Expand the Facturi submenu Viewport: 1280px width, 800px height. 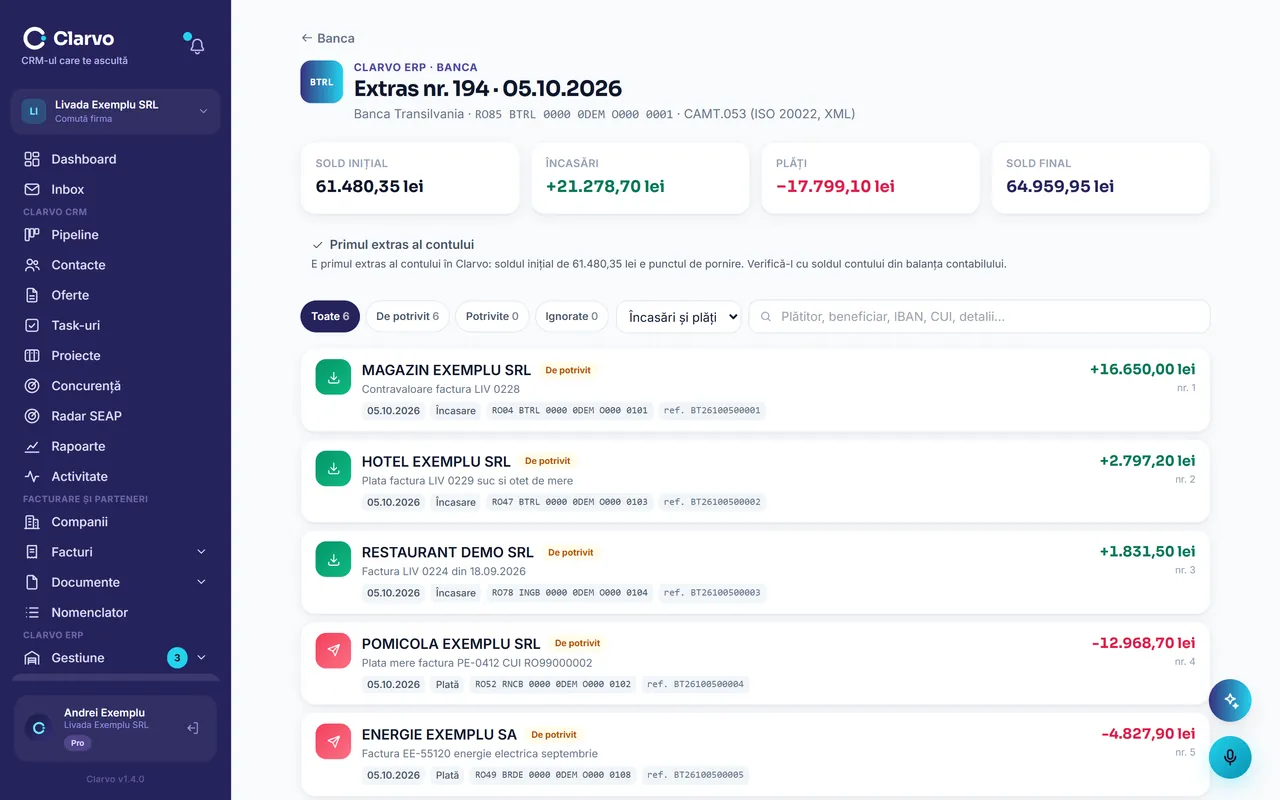(x=201, y=552)
